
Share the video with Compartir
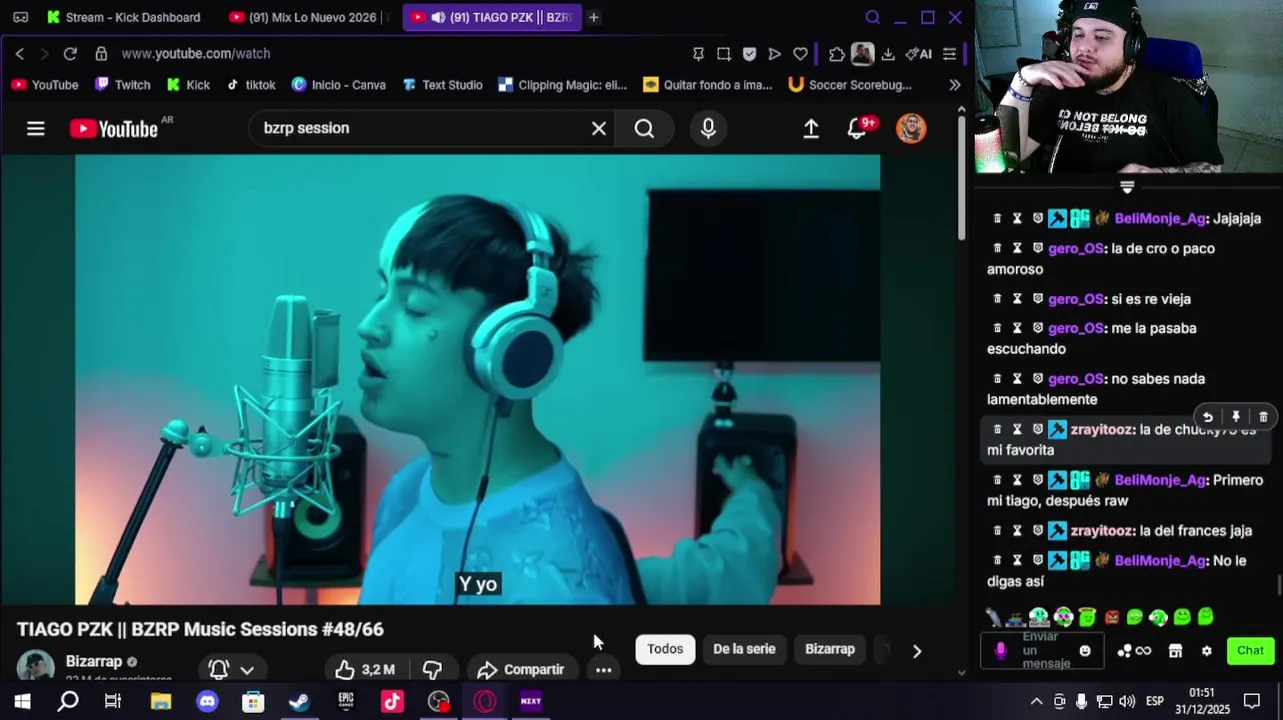[x=521, y=669]
